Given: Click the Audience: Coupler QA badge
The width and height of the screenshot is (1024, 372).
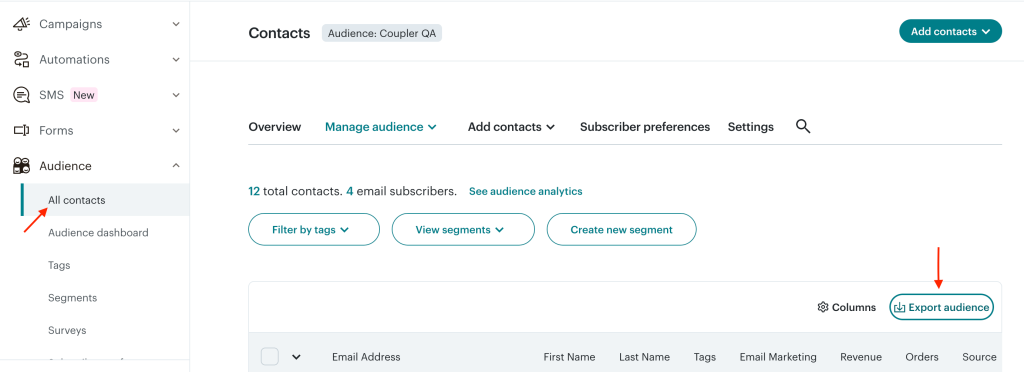Looking at the screenshot, I should (382, 33).
